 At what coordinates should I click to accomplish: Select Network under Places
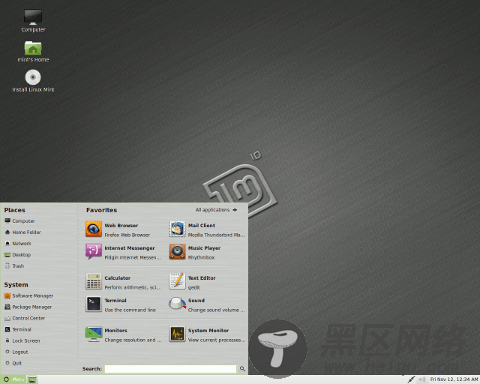[x=18, y=243]
